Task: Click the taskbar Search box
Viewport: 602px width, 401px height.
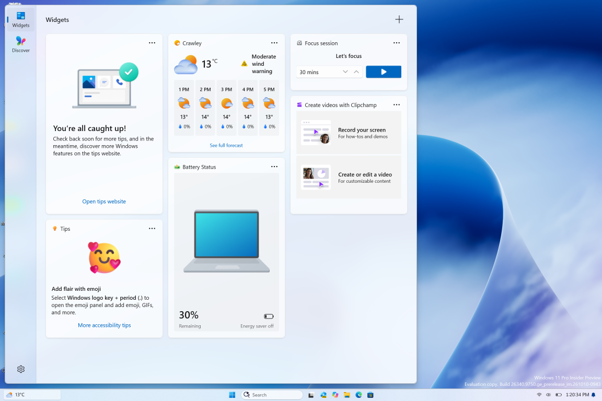Action: [272, 394]
